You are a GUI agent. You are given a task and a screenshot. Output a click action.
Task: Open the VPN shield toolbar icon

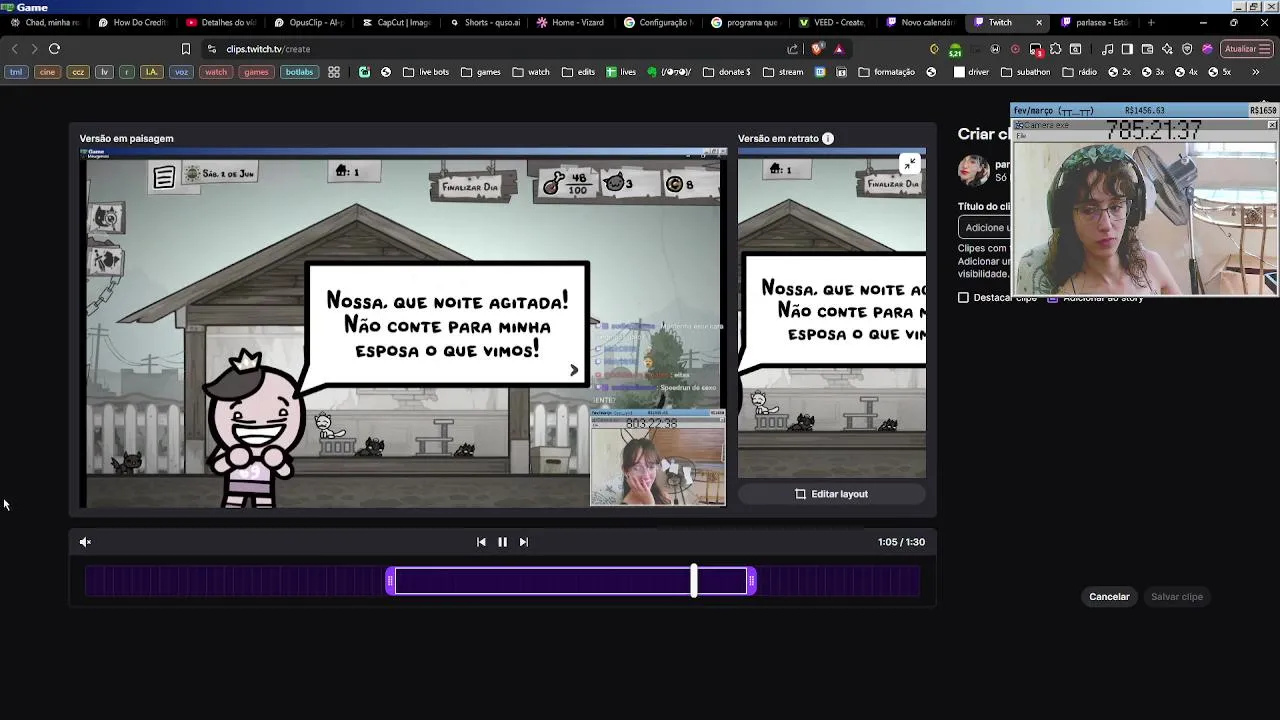tap(1187, 48)
